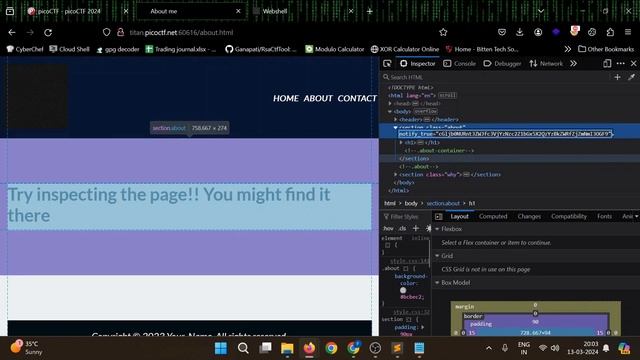Open Windows Start menu
This screenshot has width=640, height=360.
[221, 348]
